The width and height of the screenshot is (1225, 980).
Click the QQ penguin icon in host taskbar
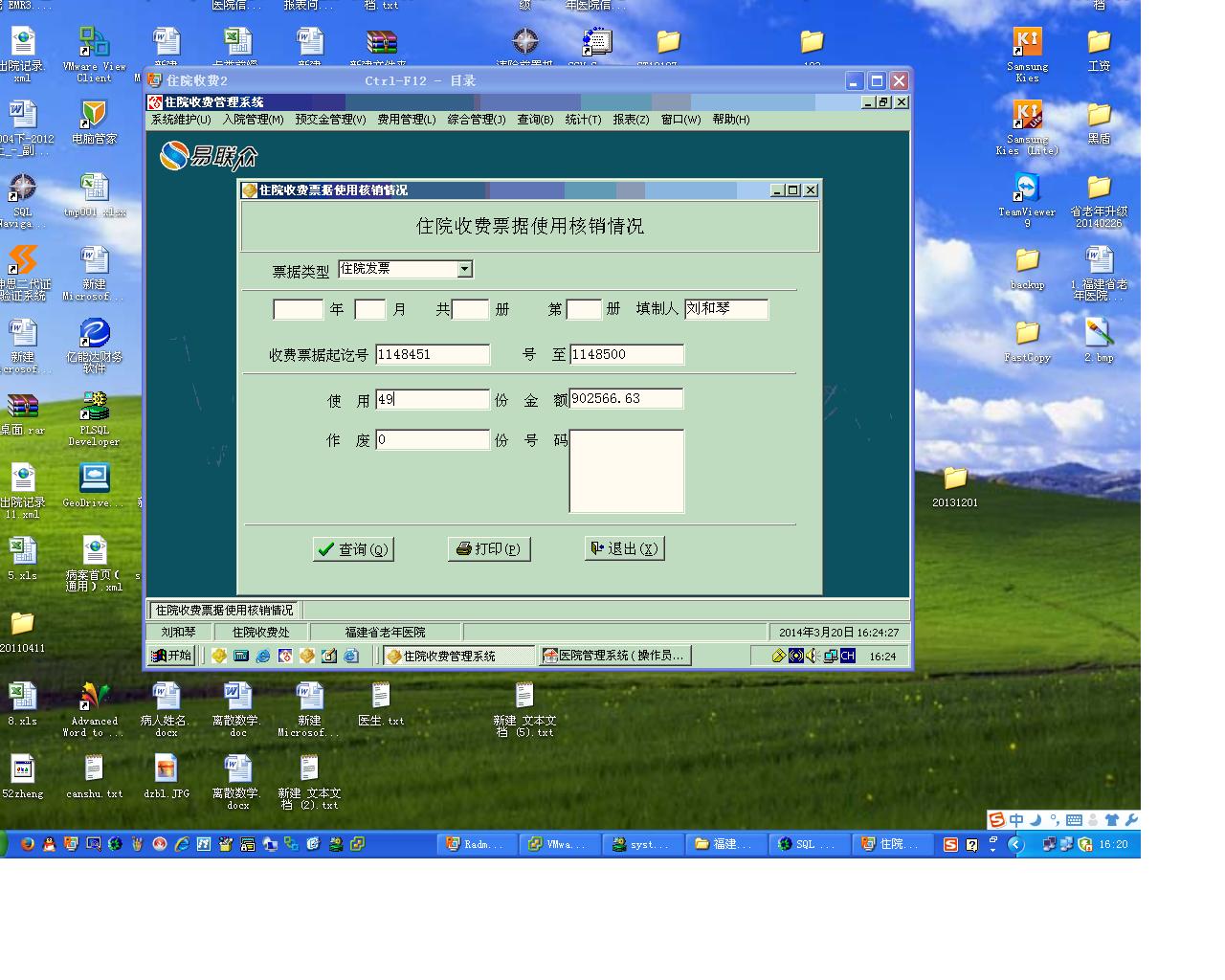49,844
